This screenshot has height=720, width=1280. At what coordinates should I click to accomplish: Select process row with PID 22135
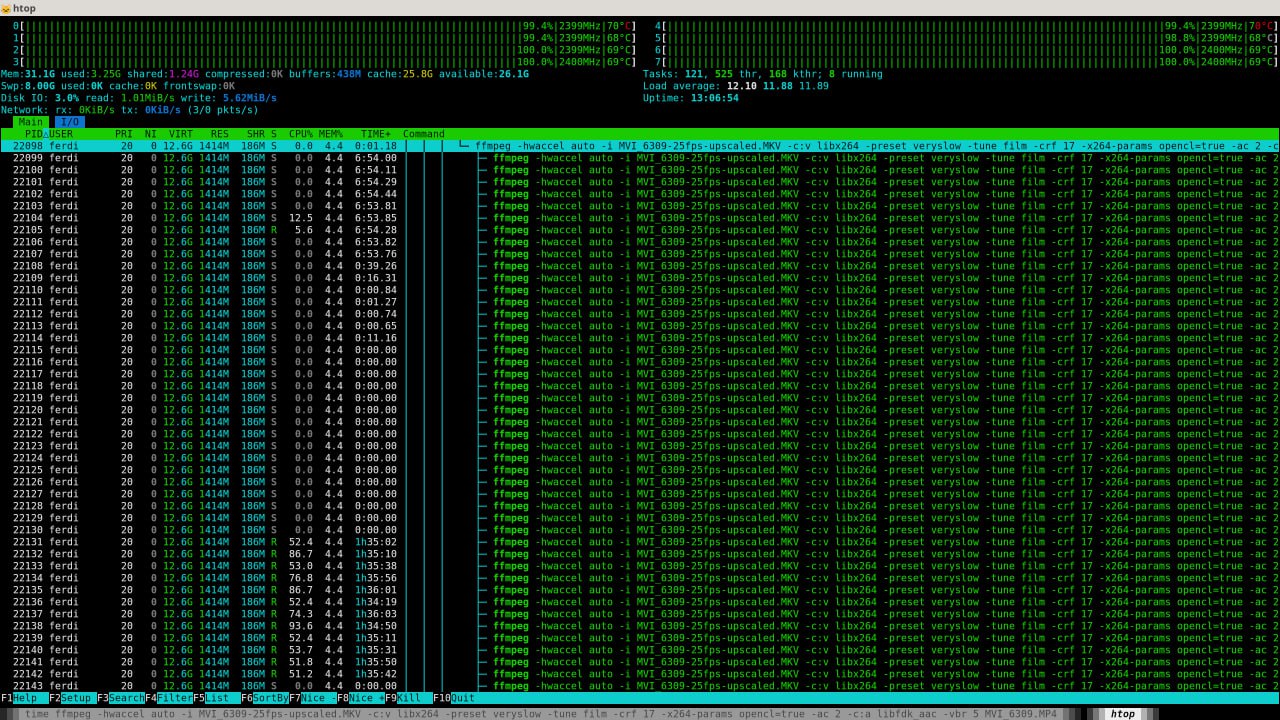(x=640, y=590)
